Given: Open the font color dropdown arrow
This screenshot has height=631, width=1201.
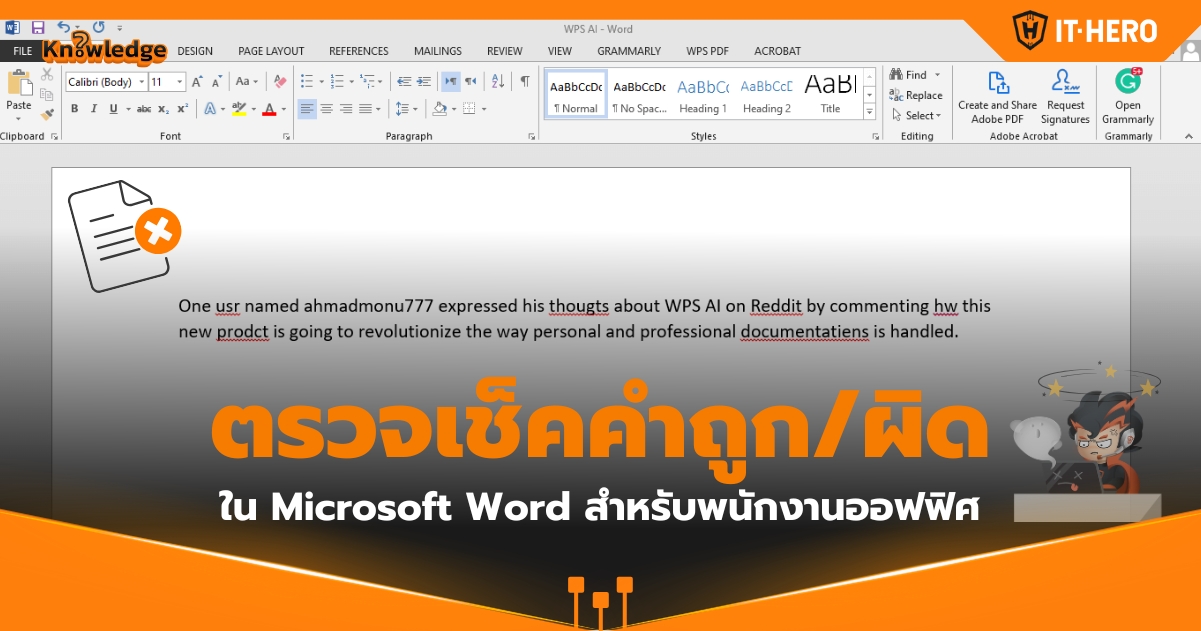Looking at the screenshot, I should (x=283, y=109).
